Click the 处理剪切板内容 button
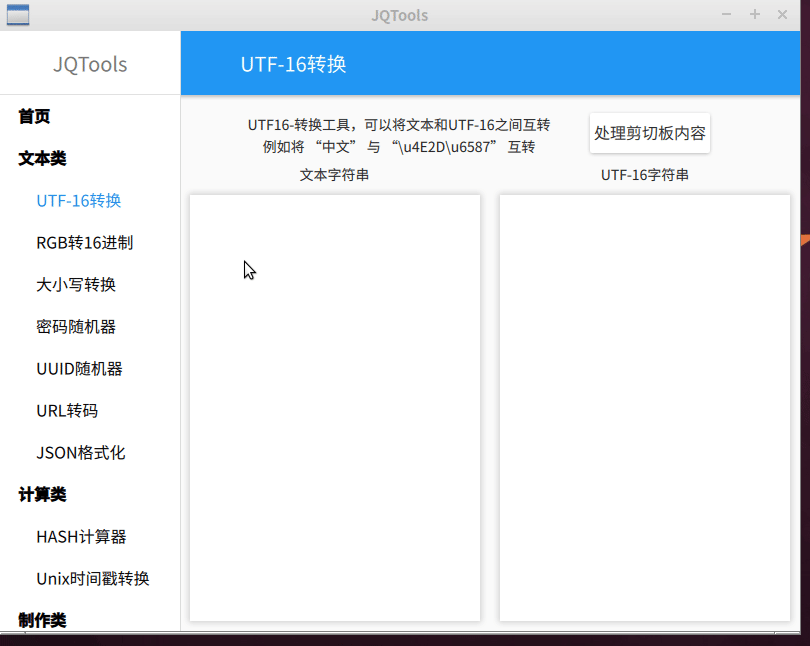 (x=650, y=133)
